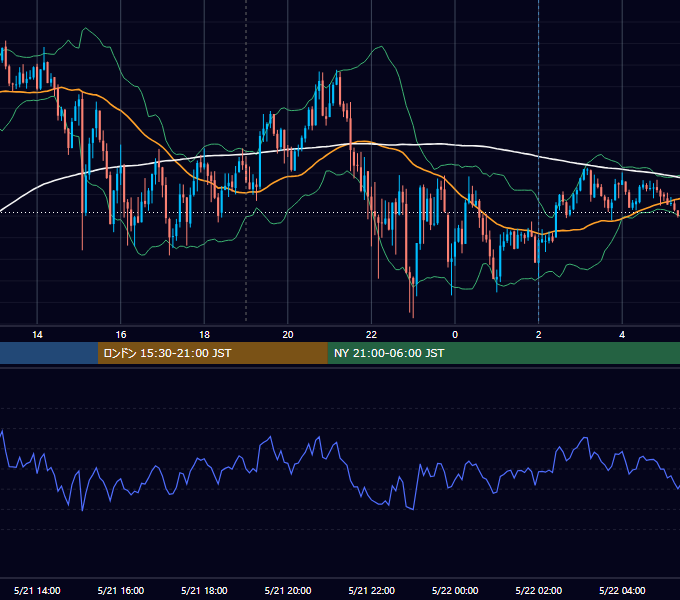Click the 5/22 02:00 date label
The image size is (680, 600).
(539, 590)
